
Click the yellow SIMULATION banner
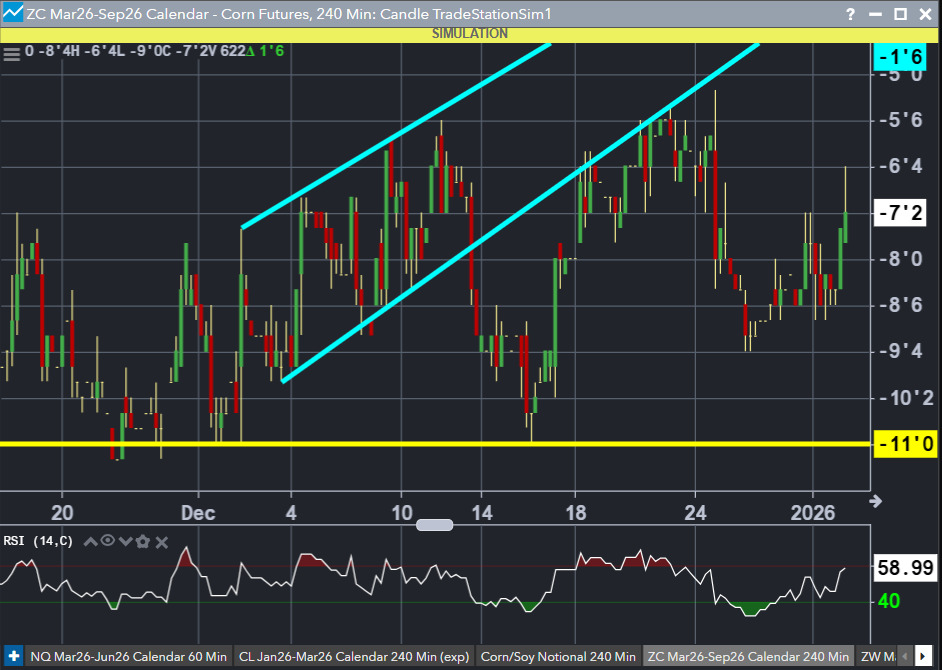pyautogui.click(x=470, y=33)
